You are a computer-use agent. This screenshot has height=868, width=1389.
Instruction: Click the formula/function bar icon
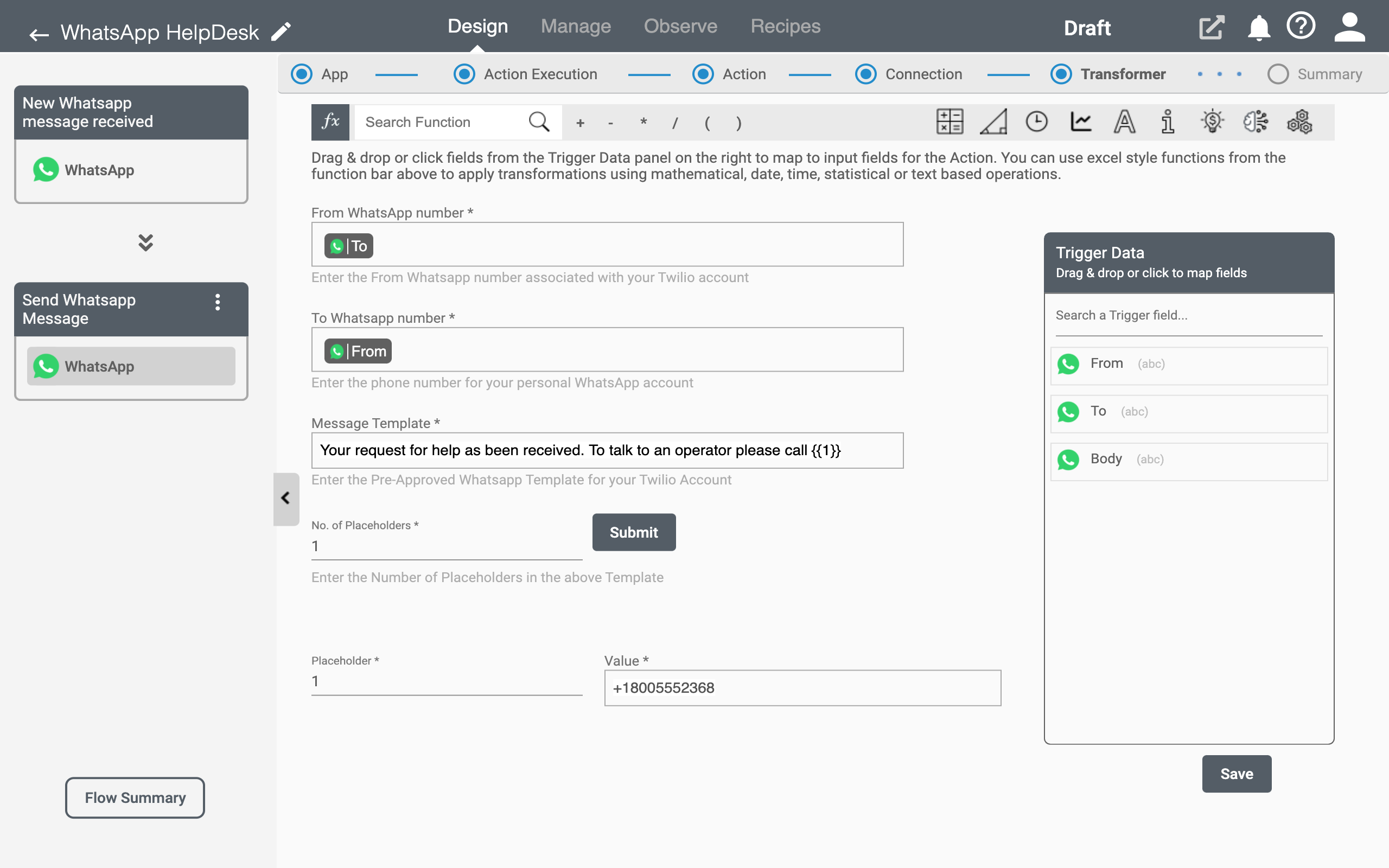[331, 122]
